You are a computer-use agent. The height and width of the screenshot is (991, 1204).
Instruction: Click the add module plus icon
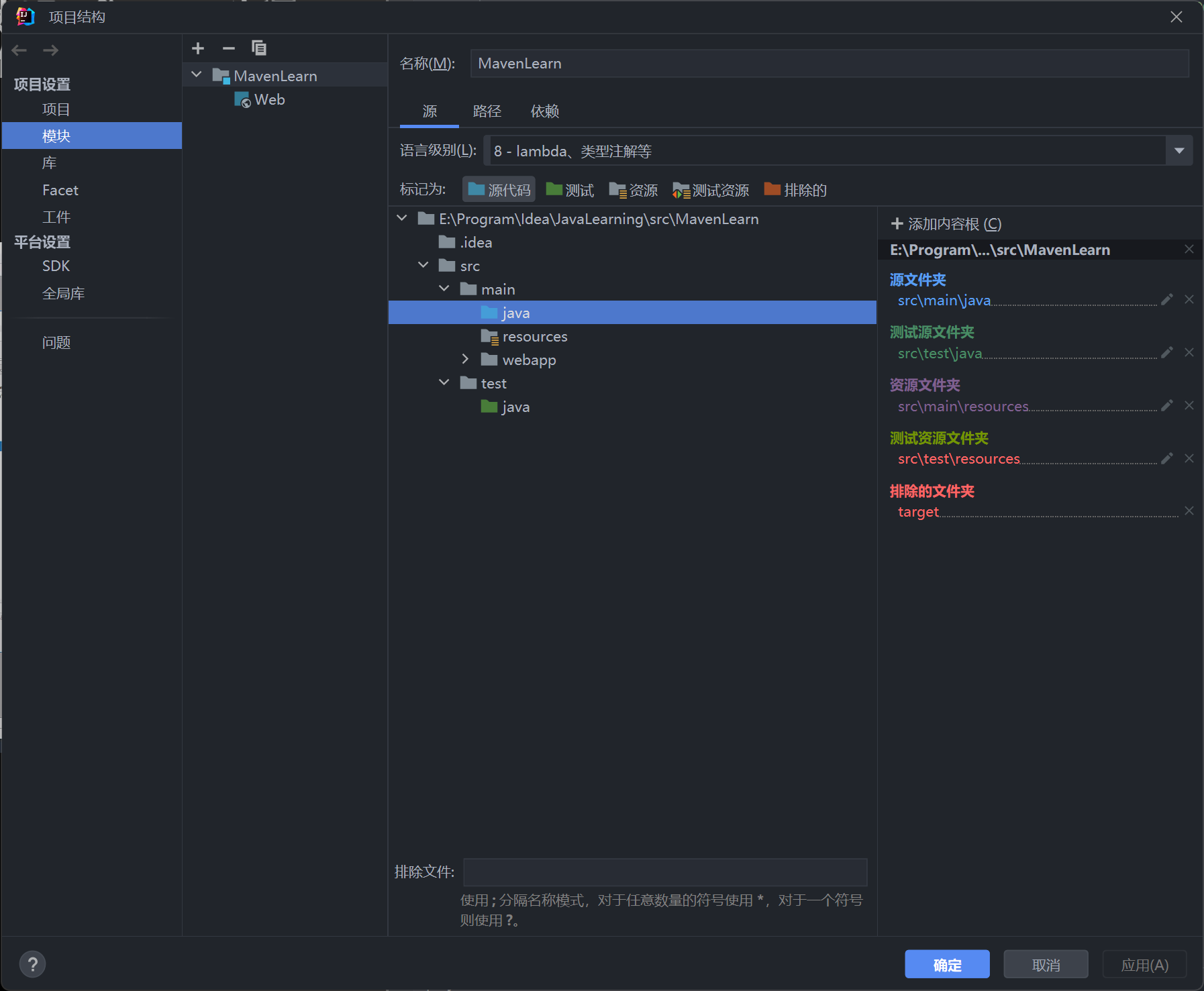(x=198, y=48)
